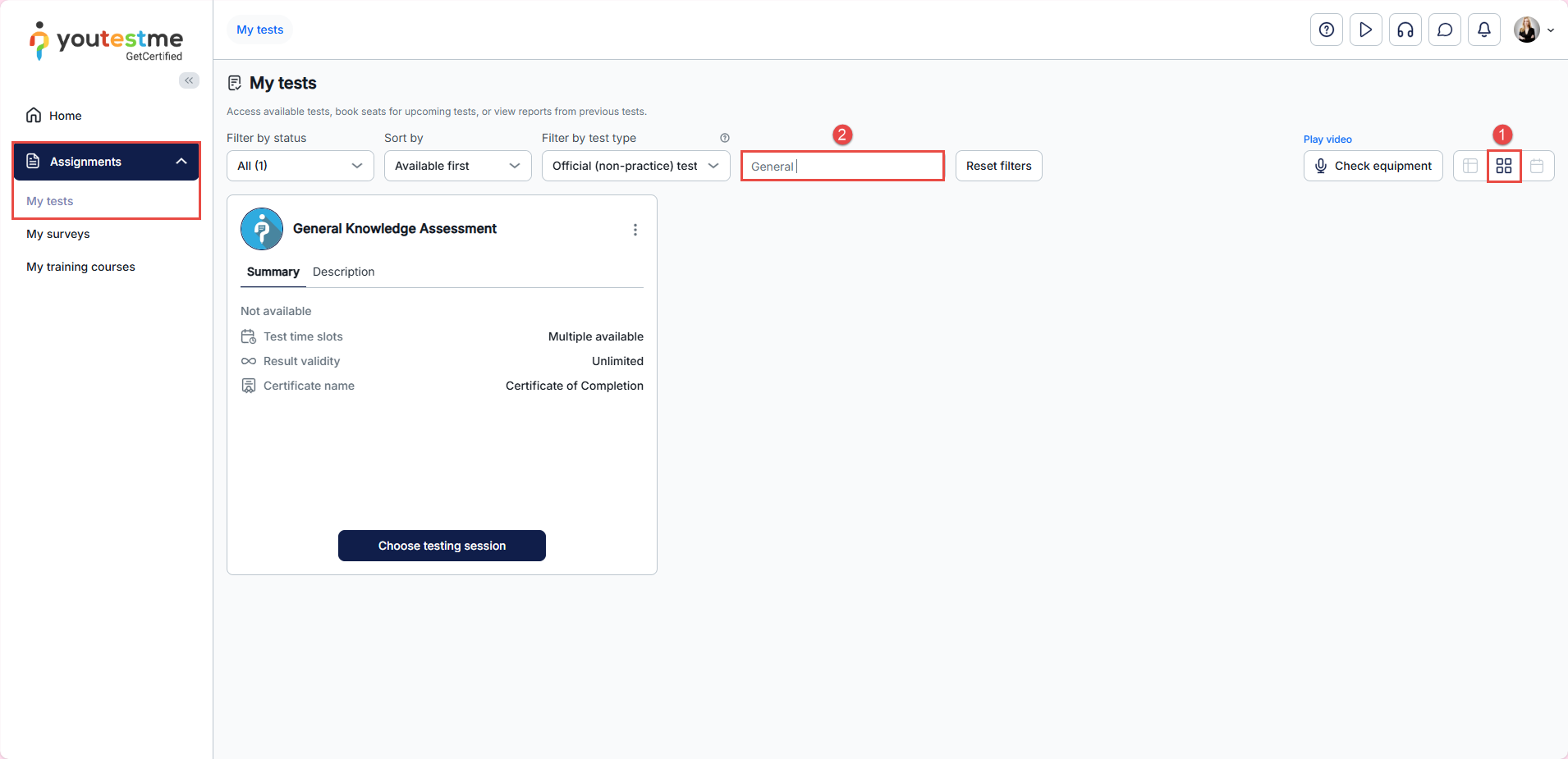Image resolution: width=1568 pixels, height=759 pixels.
Task: Switch to table list view
Action: pyautogui.click(x=1469, y=166)
